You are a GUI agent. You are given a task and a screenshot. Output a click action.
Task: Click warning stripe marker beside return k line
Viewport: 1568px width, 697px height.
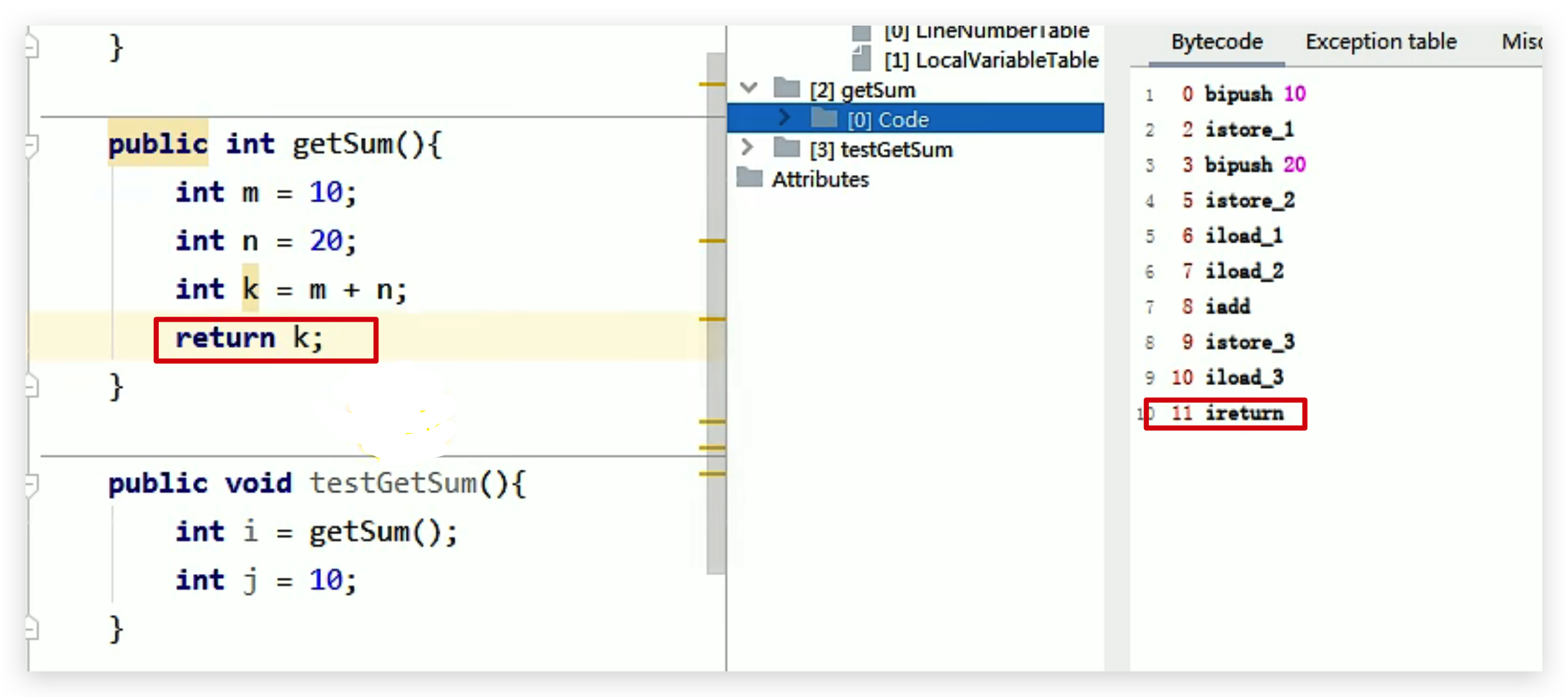click(x=712, y=318)
